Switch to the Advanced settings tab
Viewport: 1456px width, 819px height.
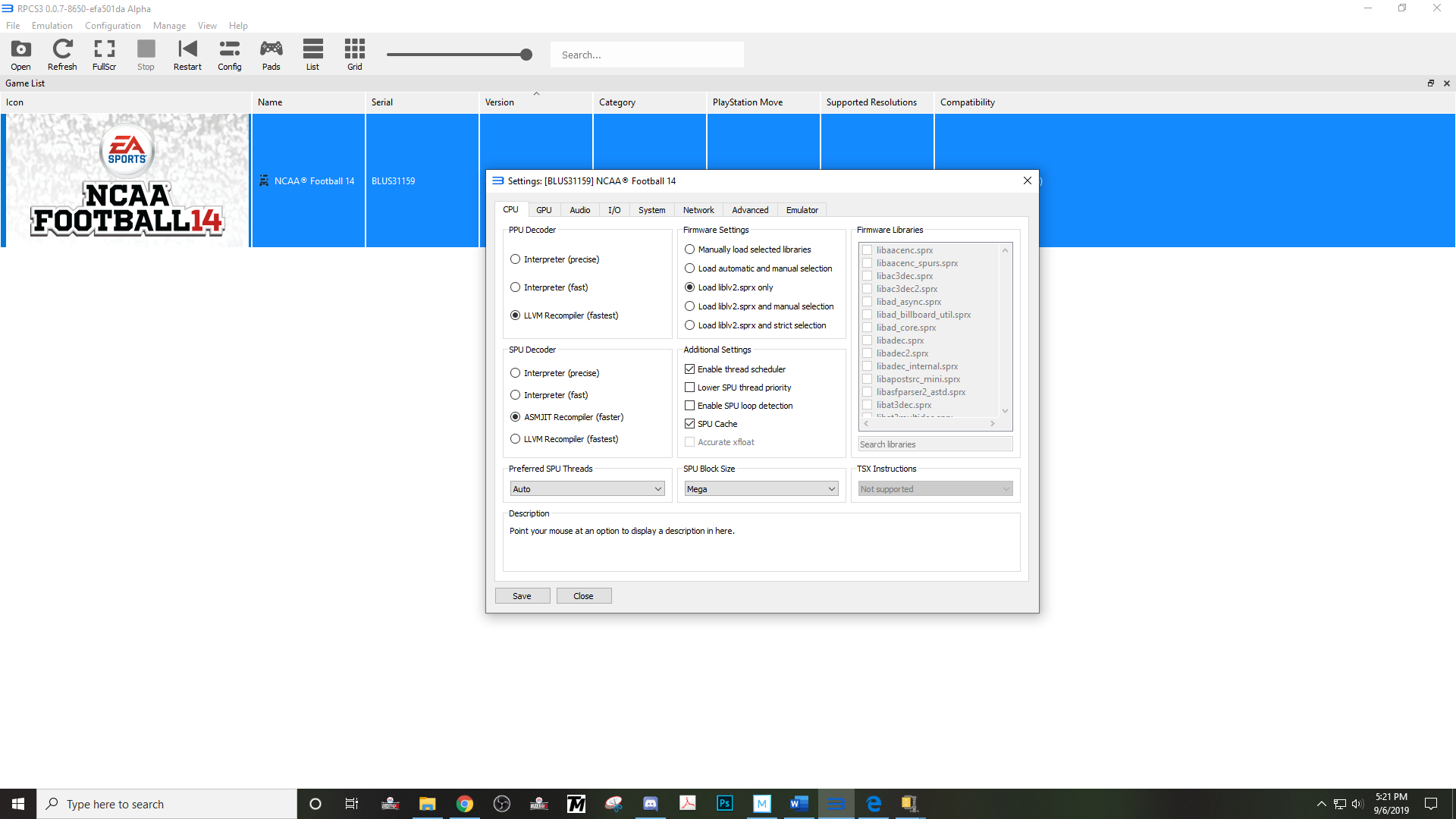click(x=750, y=210)
